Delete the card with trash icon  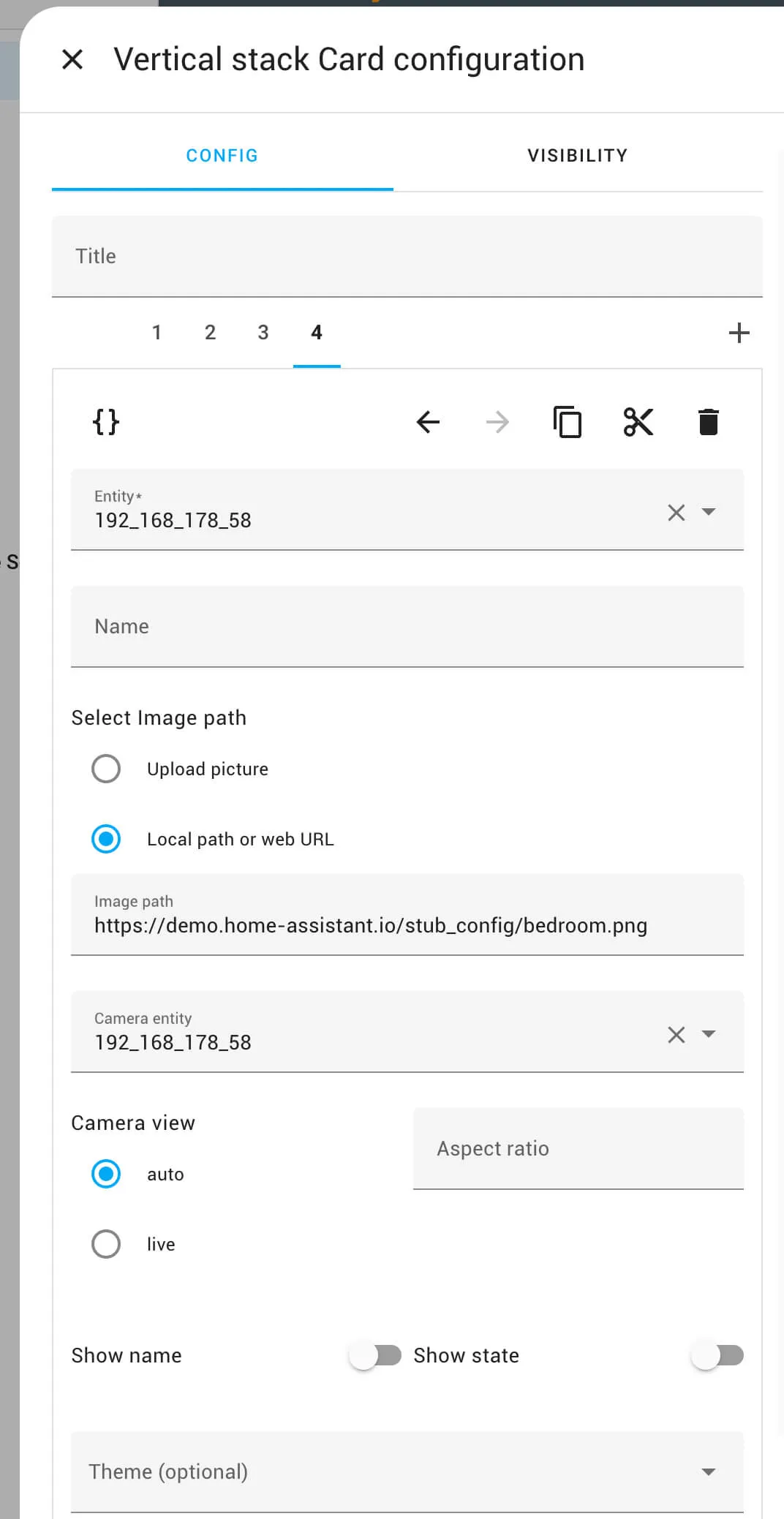[x=709, y=422]
